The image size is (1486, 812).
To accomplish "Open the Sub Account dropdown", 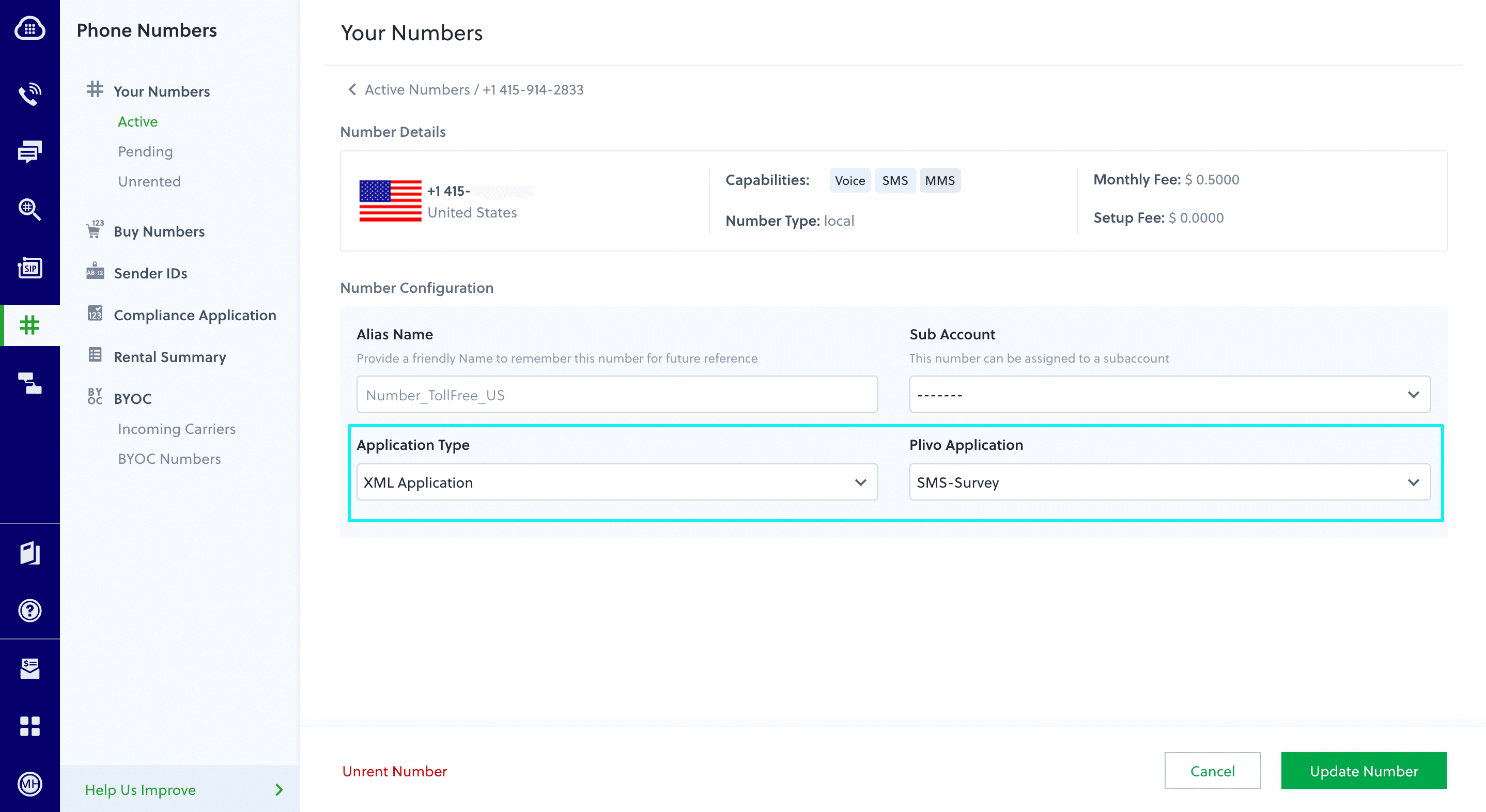I will tap(1169, 394).
